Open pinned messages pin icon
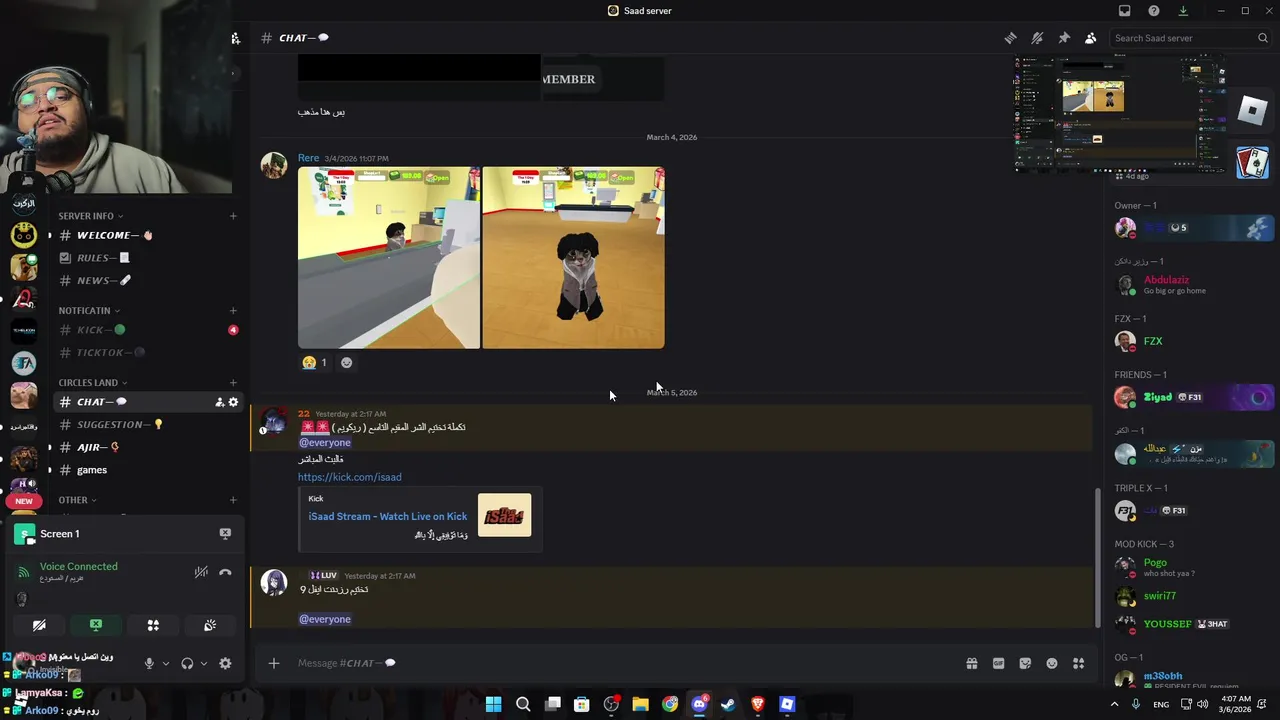1280x720 pixels. (x=1064, y=38)
